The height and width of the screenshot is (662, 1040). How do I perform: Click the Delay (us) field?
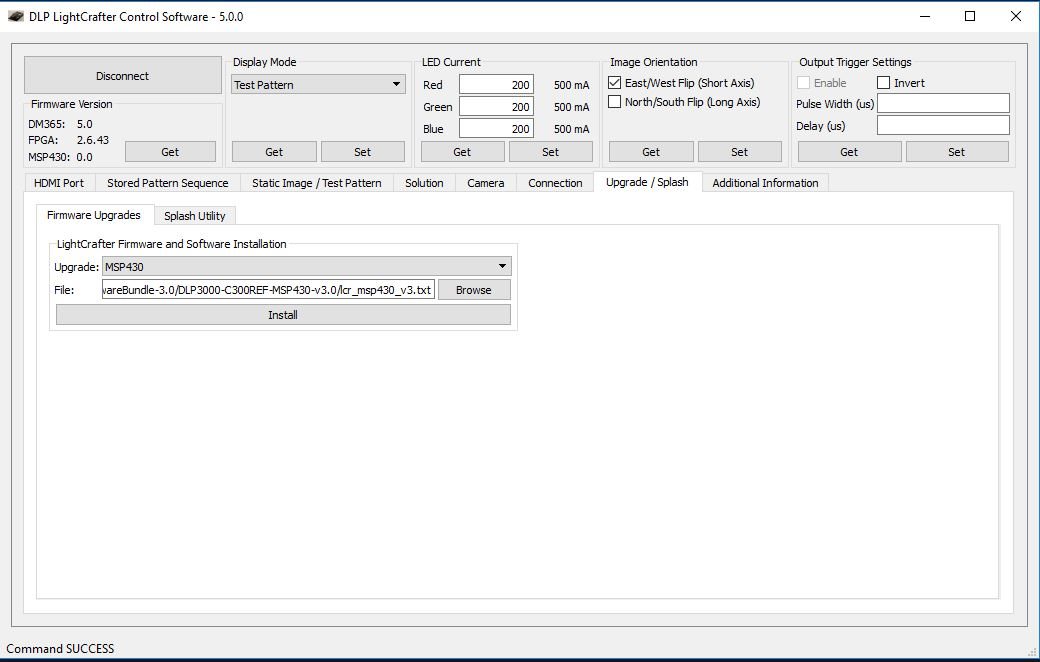943,125
